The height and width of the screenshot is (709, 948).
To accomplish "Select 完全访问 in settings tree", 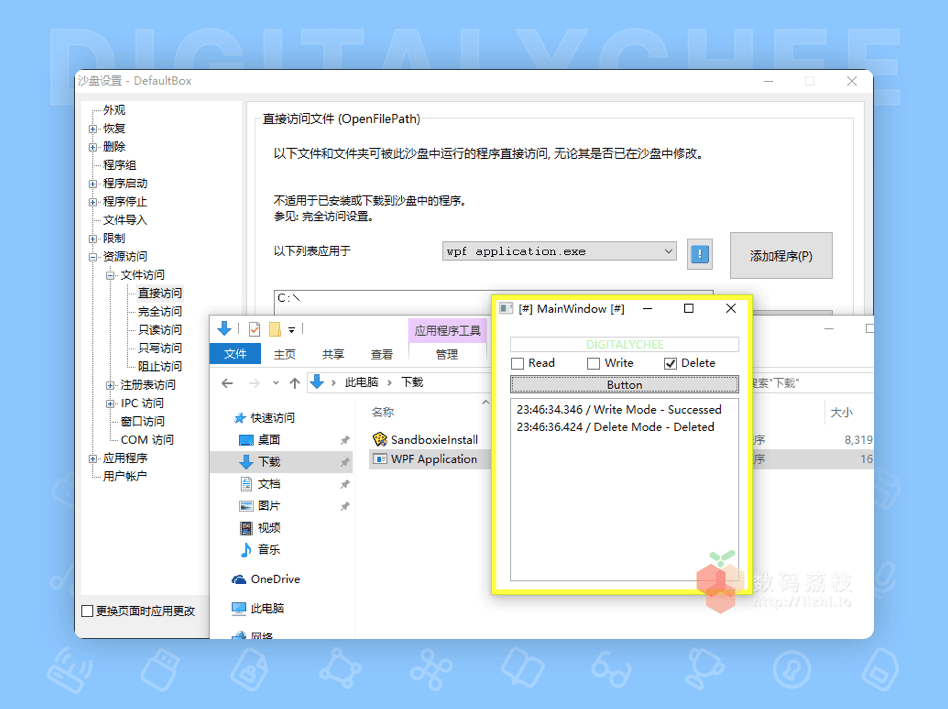I will click(160, 311).
